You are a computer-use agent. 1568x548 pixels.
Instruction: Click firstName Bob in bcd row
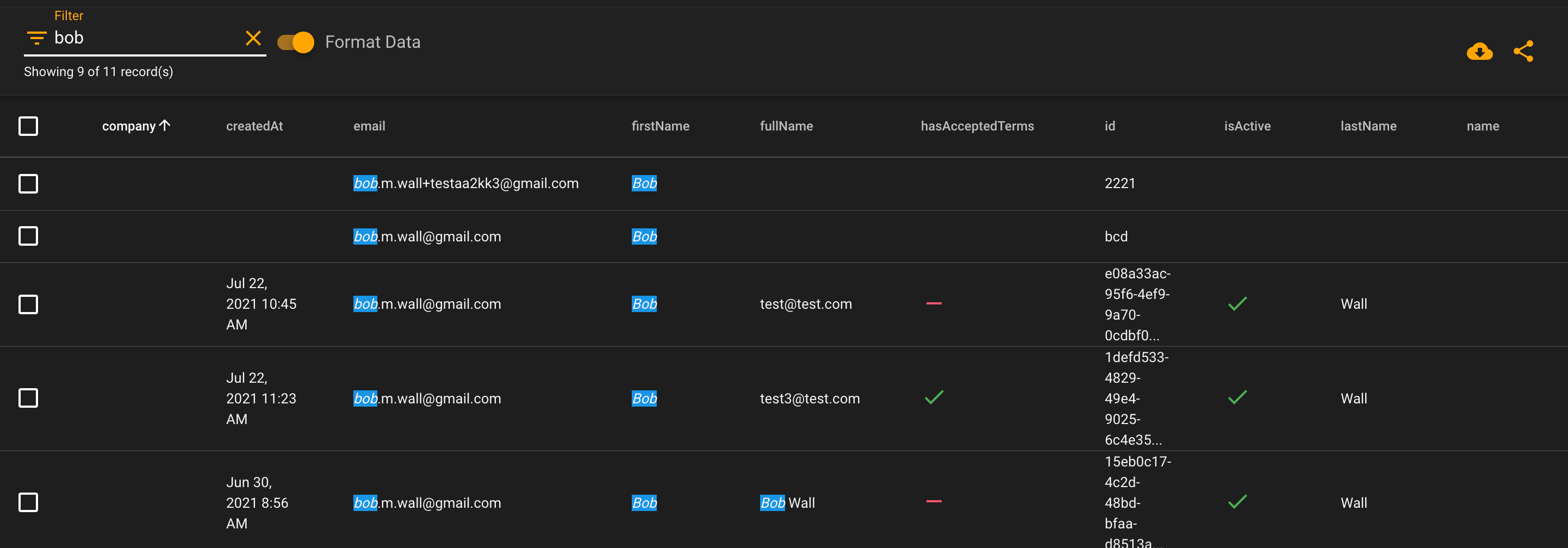(x=644, y=236)
